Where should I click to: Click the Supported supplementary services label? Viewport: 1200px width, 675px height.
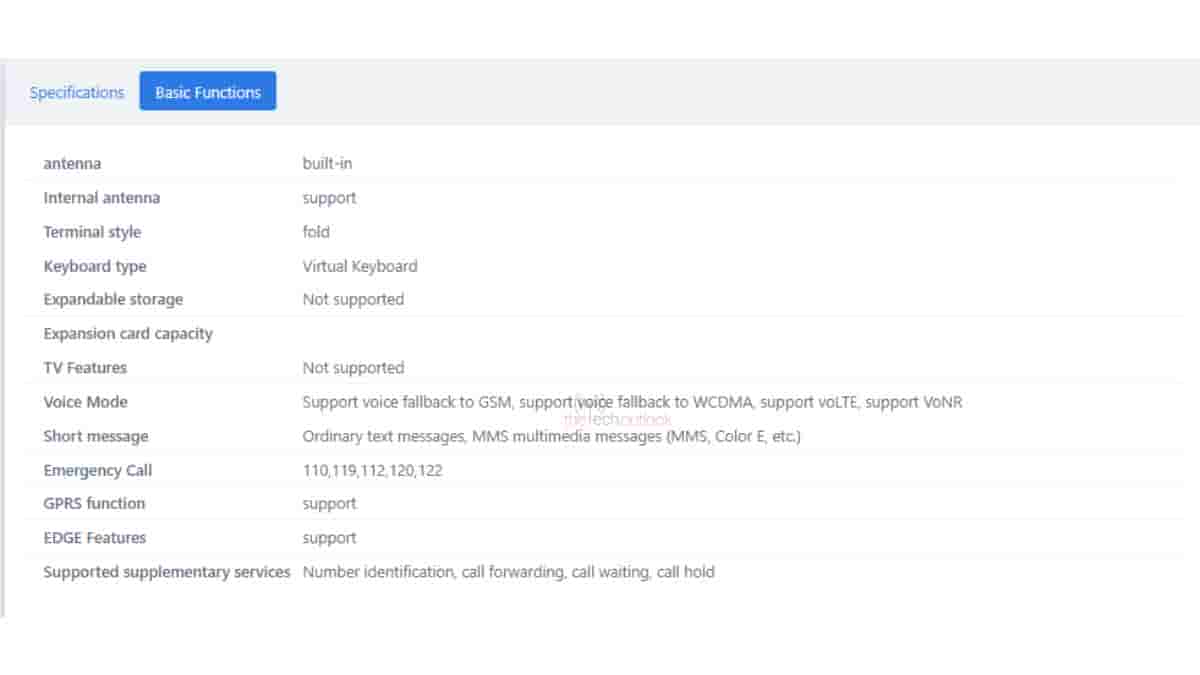tap(167, 572)
